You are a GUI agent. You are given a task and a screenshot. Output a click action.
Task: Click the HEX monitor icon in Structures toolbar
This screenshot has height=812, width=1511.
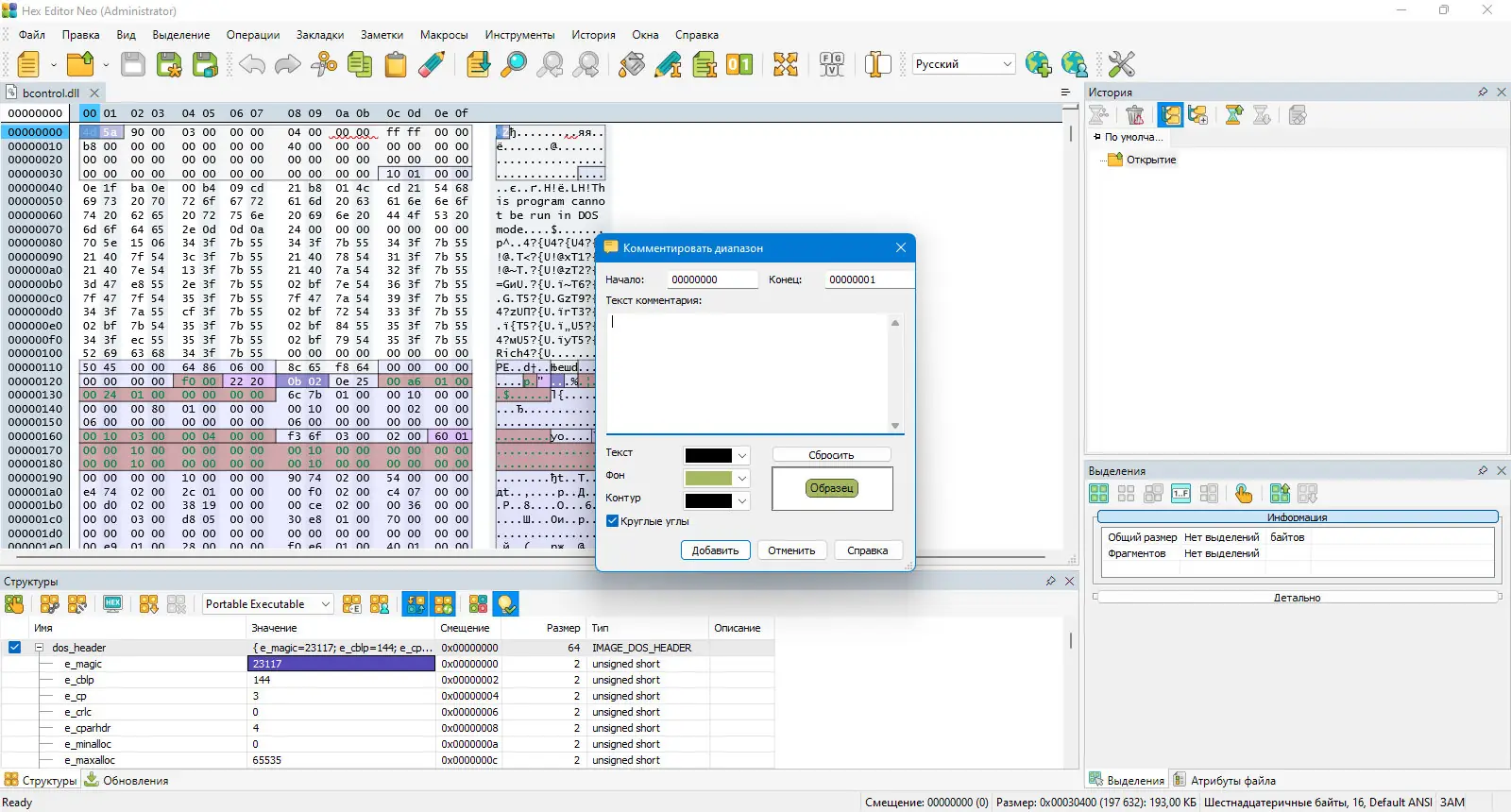[112, 604]
